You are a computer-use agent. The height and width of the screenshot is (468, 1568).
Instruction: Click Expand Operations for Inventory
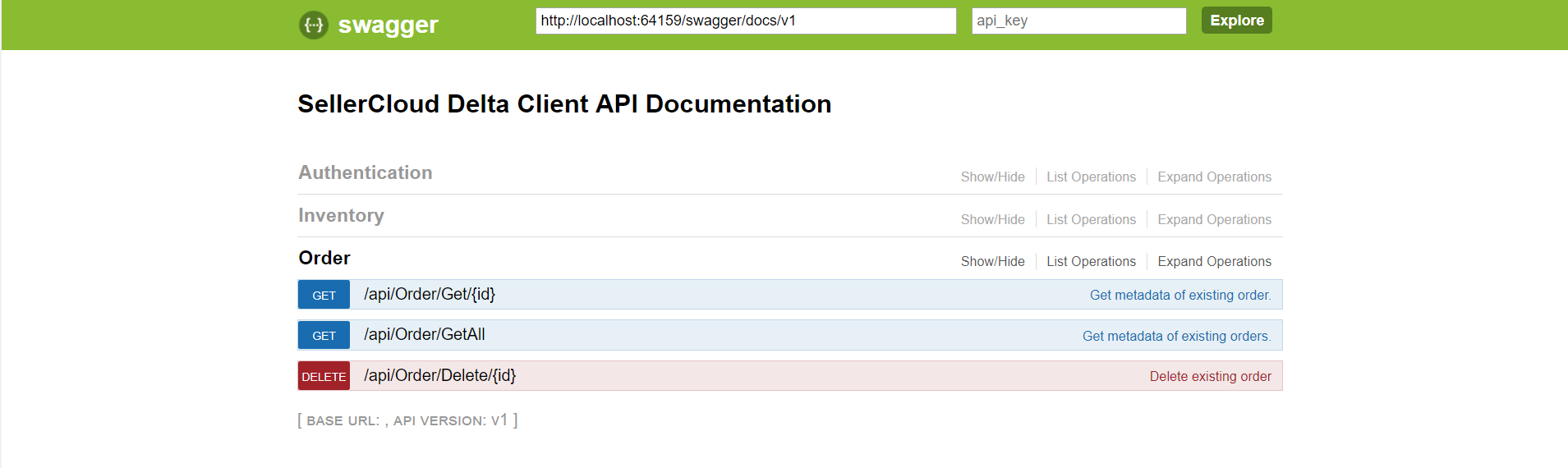coord(1214,219)
